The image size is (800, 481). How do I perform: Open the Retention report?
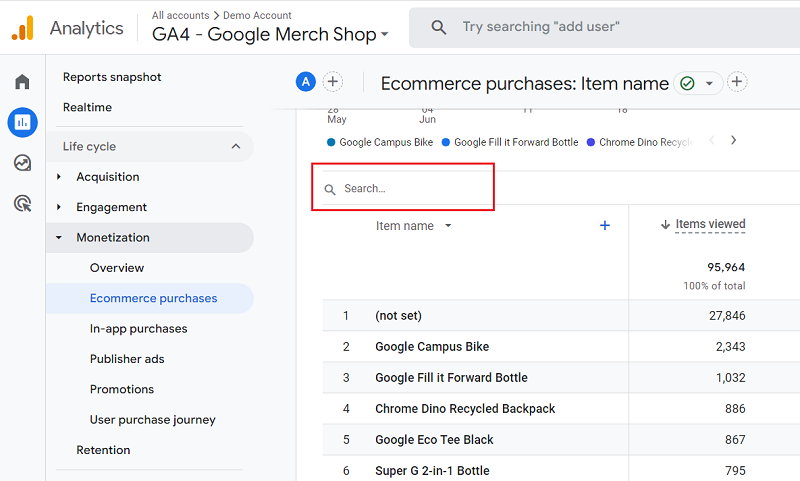pos(103,450)
